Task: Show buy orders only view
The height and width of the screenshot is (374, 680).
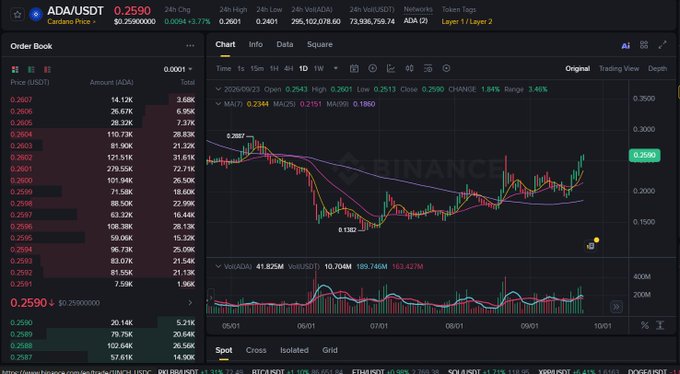Action: coord(31,69)
